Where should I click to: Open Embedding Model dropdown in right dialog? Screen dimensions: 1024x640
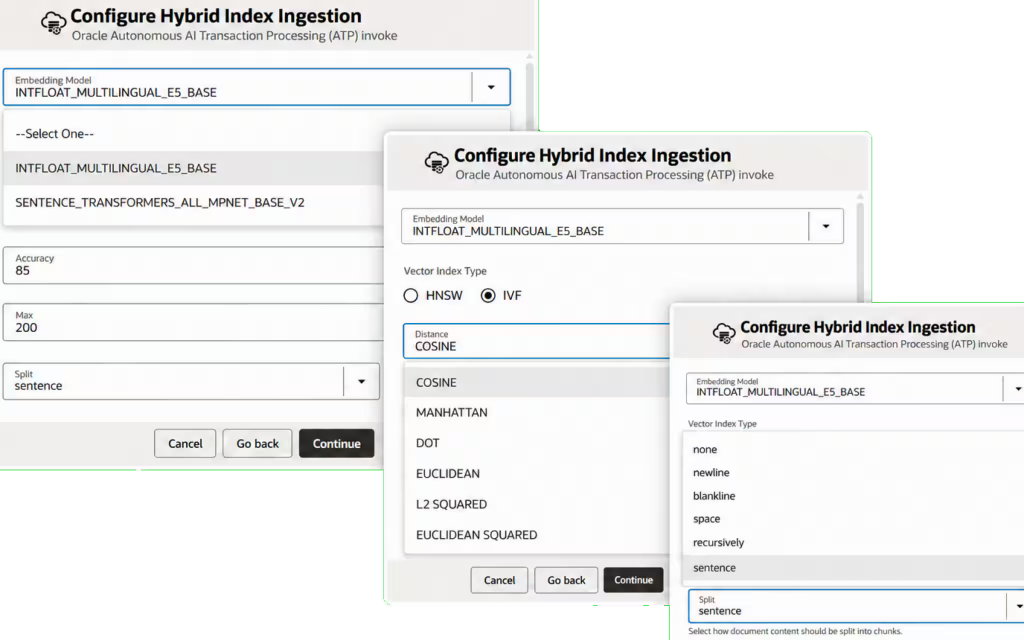(x=855, y=389)
